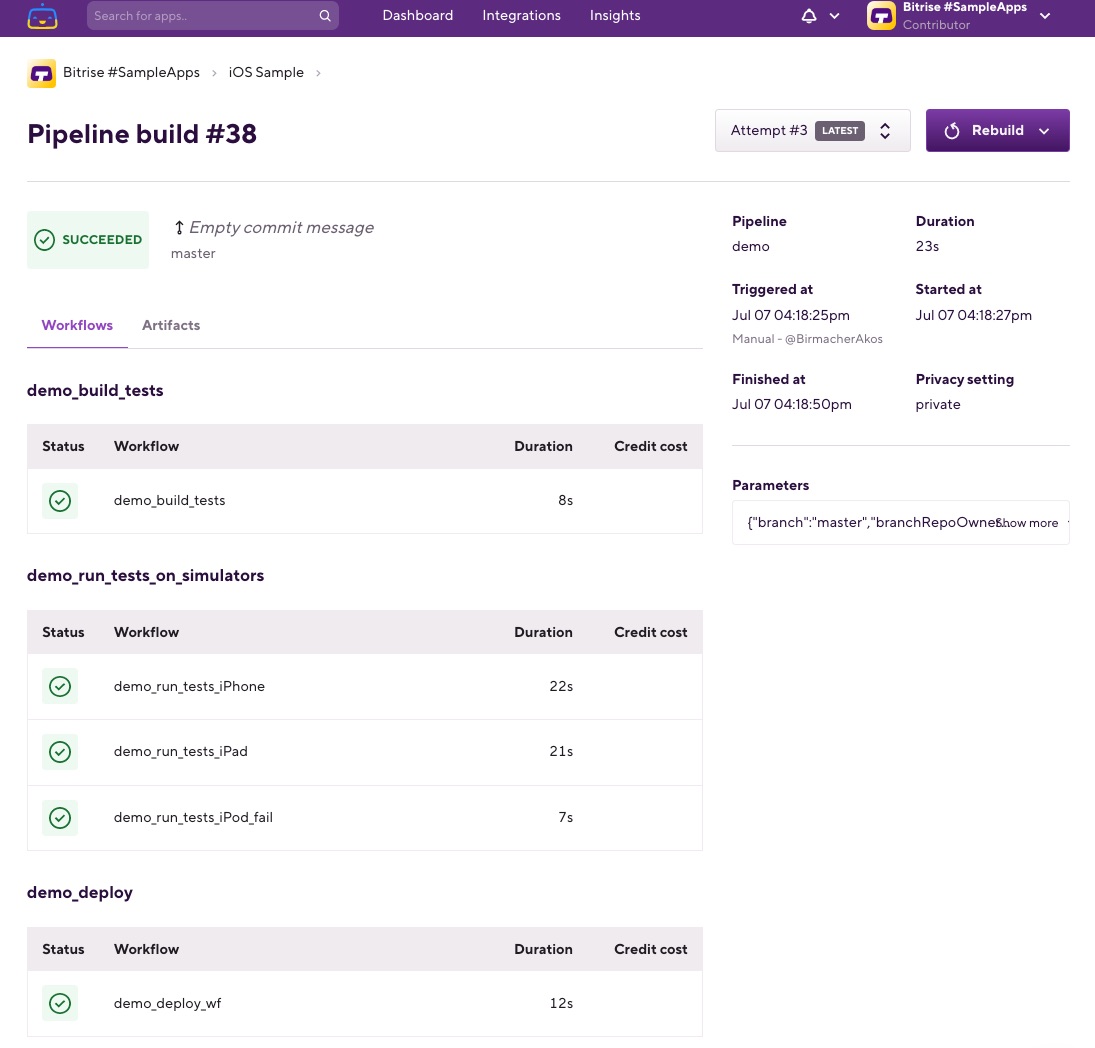Viewport: 1095px width, 1048px height.
Task: Expand the Rebuild button dropdown arrow
Action: click(1044, 131)
